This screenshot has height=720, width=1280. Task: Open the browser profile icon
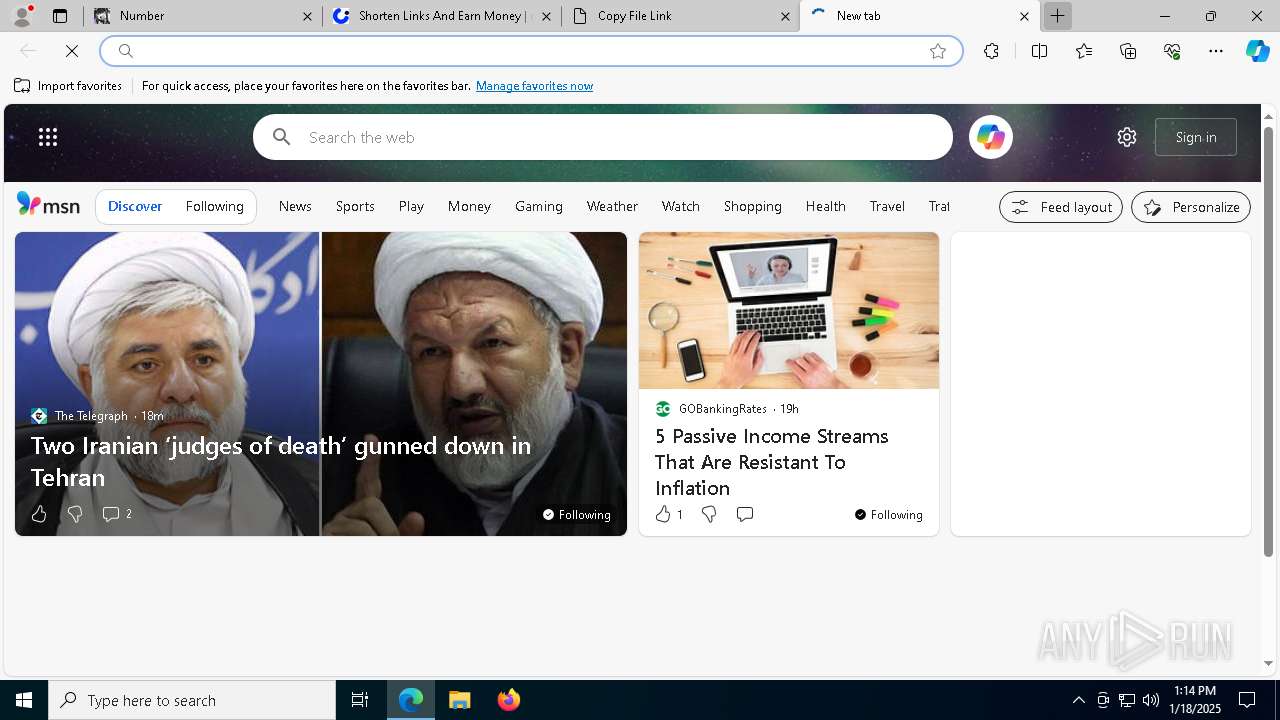(x=22, y=16)
